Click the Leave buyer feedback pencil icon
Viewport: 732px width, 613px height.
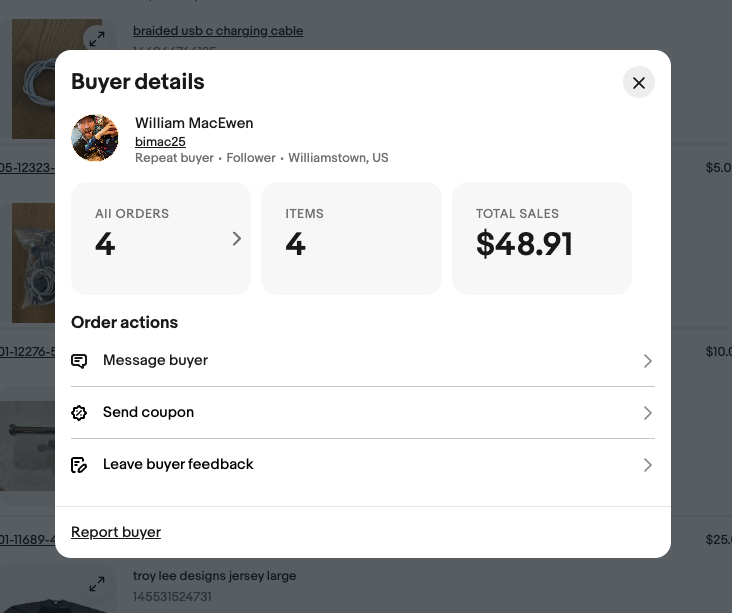(x=80, y=465)
